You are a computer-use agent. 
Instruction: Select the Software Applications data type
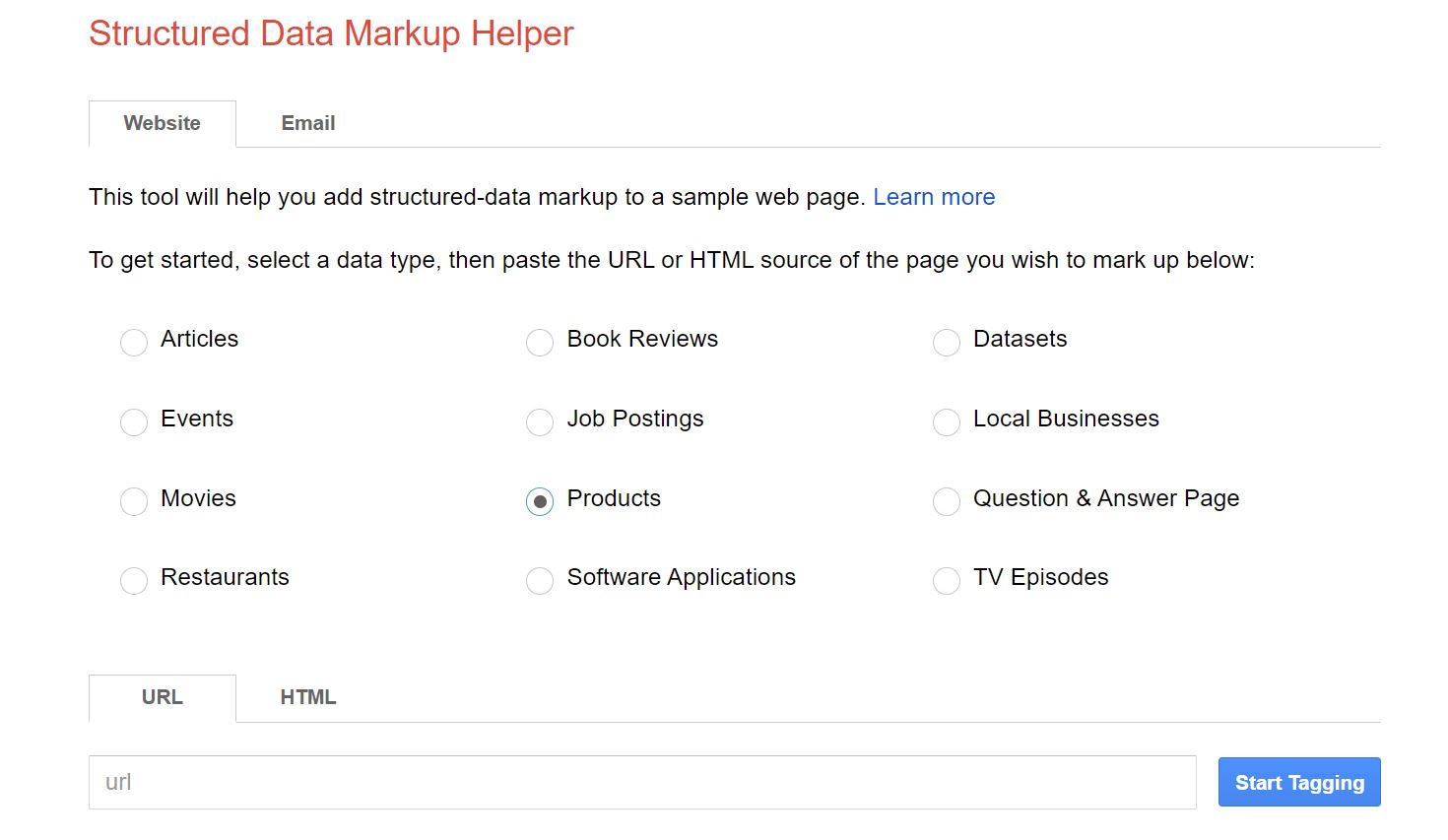(540, 580)
